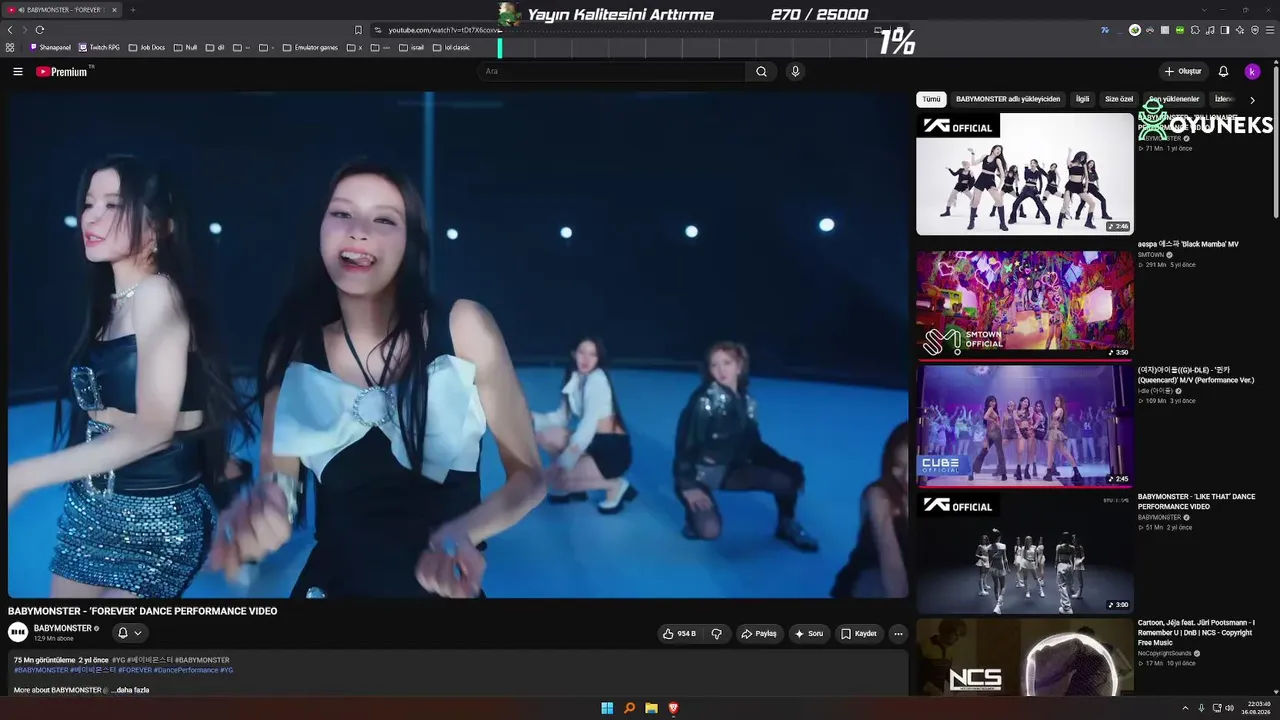The height and width of the screenshot is (720, 1280).
Task: Open the Twitch RPG bookmark
Action: [x=99, y=47]
